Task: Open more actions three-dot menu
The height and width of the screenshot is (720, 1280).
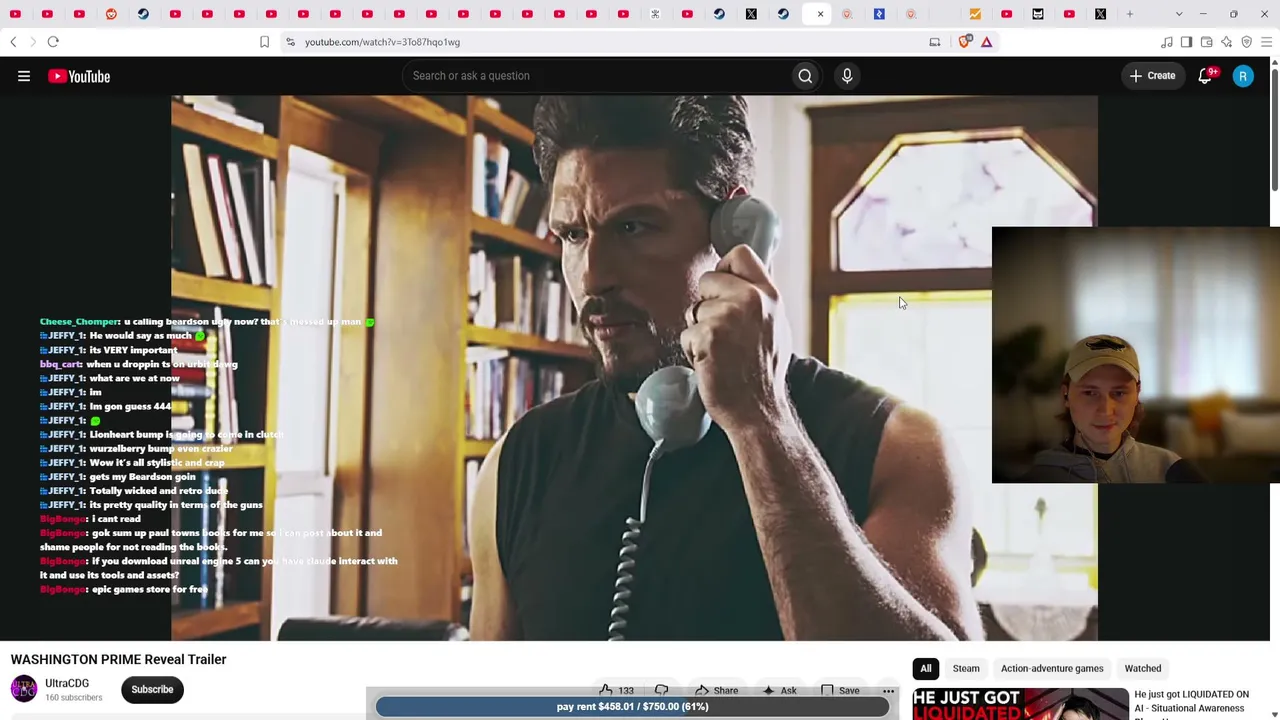Action: point(888,690)
